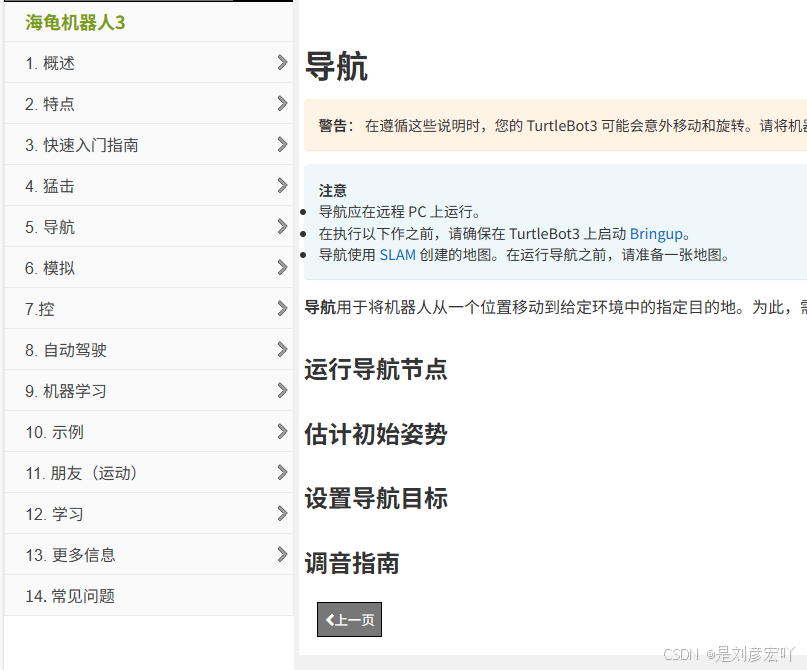This screenshot has width=807, height=670.
Task: Expand chevron beside 2. 特点
Action: pos(282,103)
